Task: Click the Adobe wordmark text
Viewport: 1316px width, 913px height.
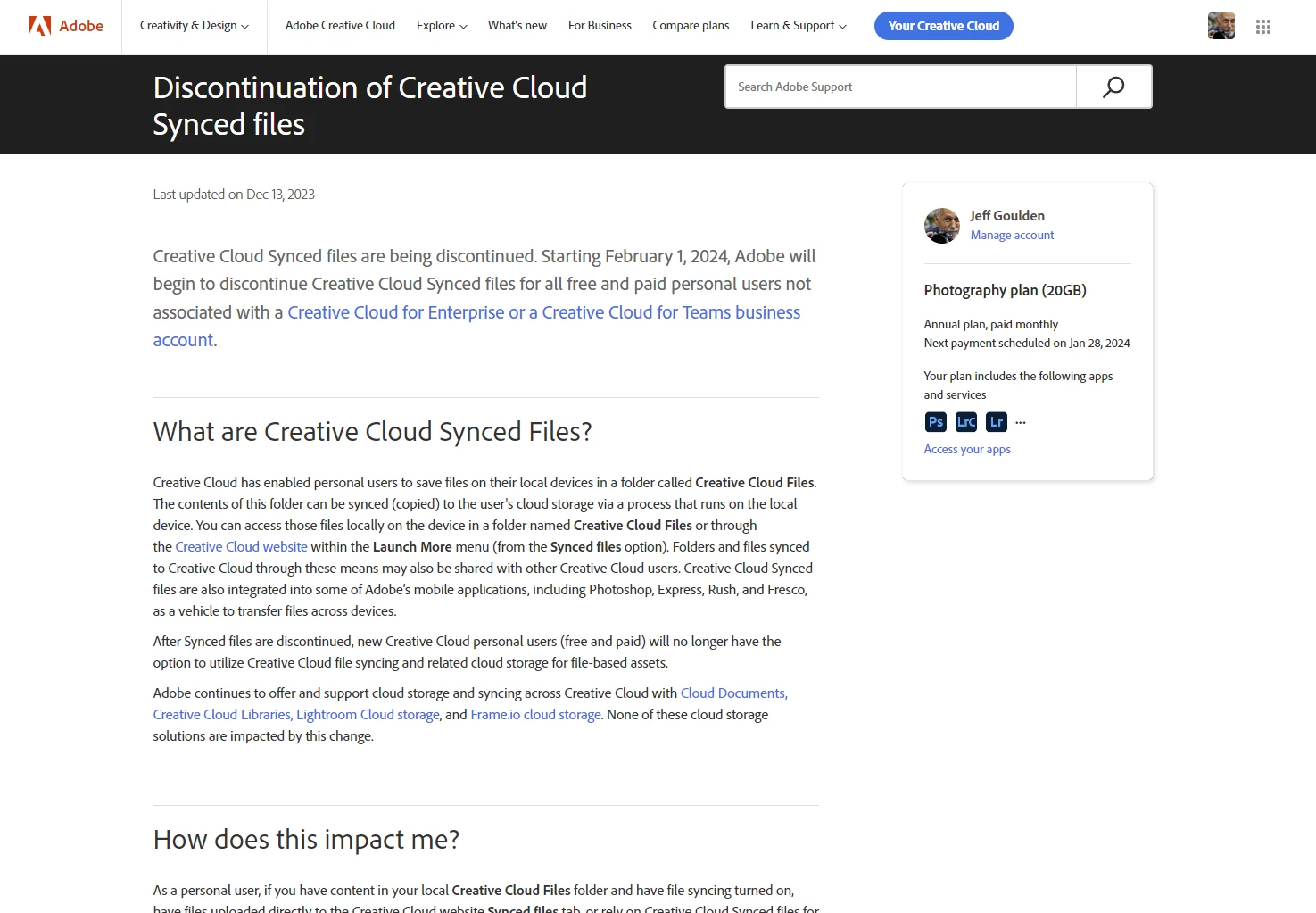Action: (81, 26)
